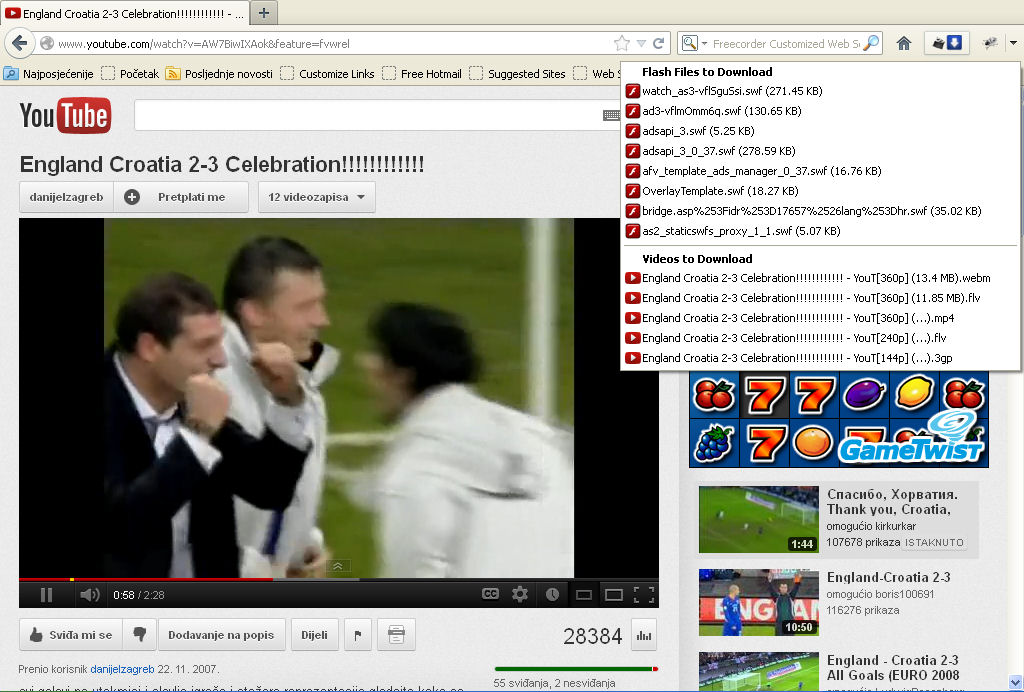Viewport: 1024px width, 692px height.
Task: Click Dodavanje na popis button
Action: tap(221, 635)
